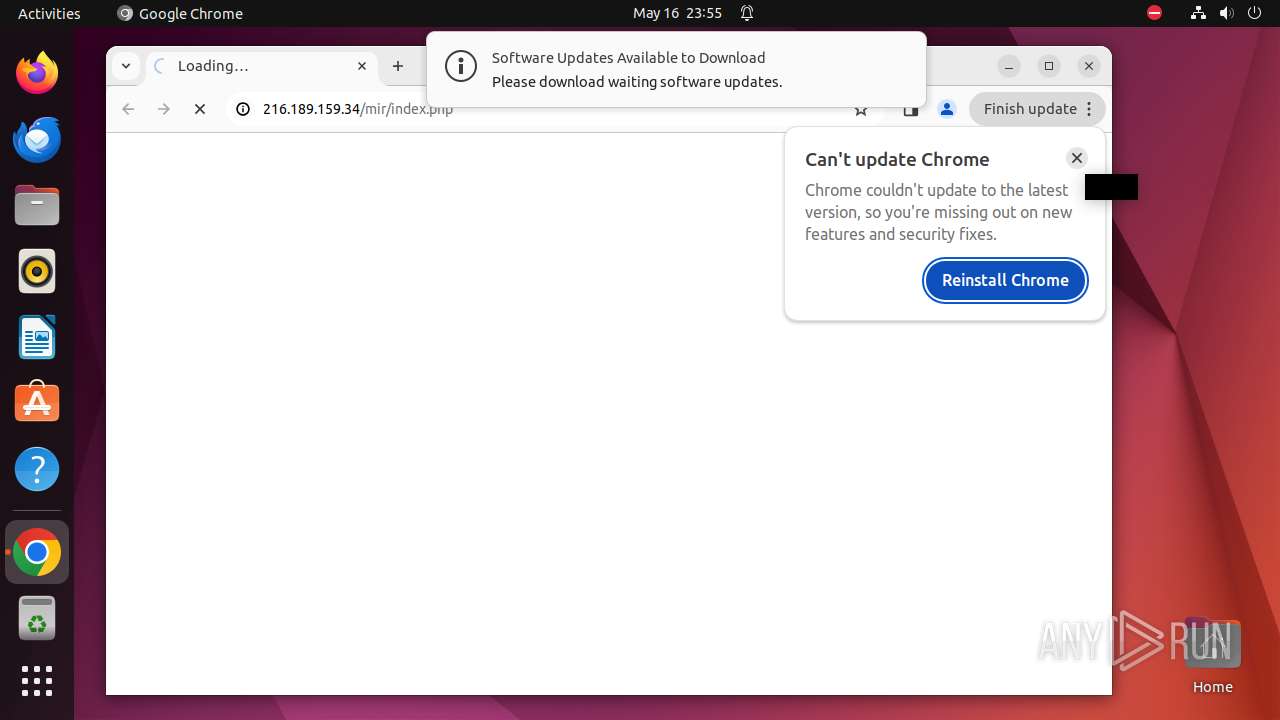Open the Google Chrome app menu
Screen dimensions: 1280x720
coord(180,13)
